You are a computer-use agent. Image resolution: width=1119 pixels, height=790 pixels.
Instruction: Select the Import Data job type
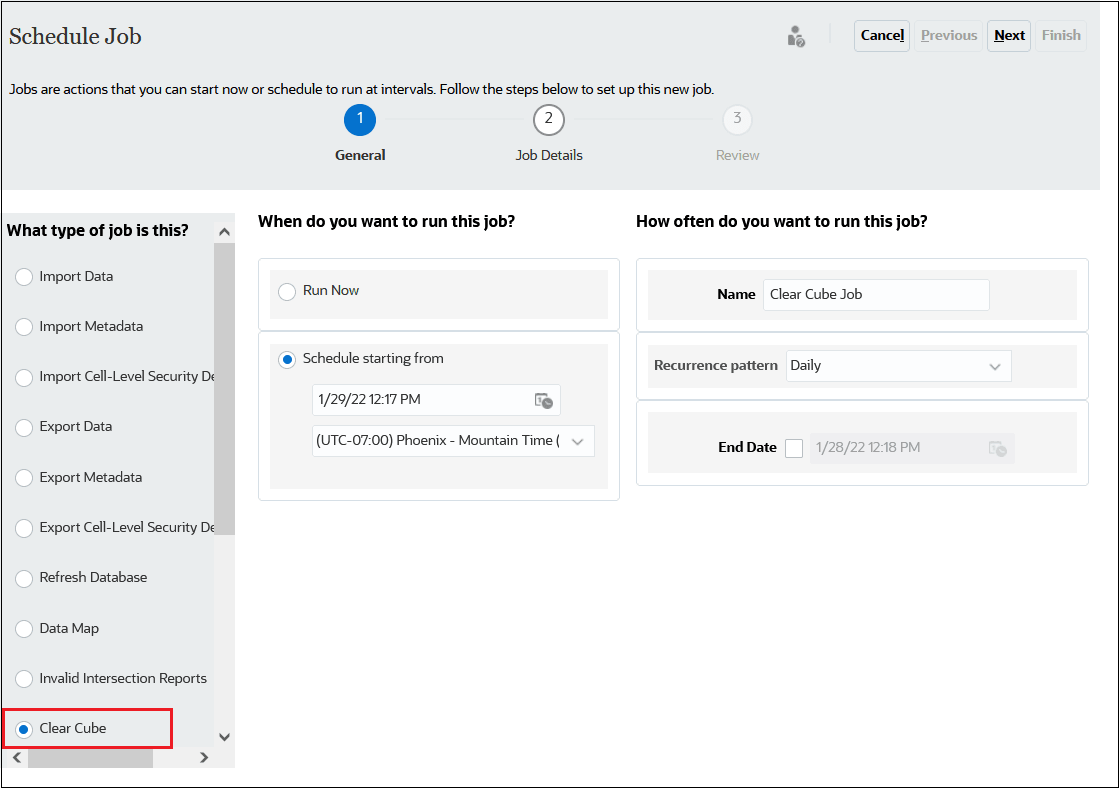tap(23, 276)
